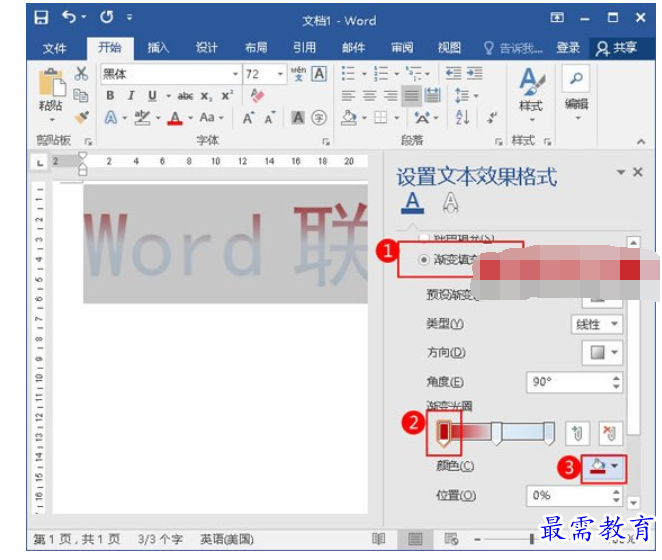Clear all formatting with eraser icon
This screenshot has height=560, width=662.
pyautogui.click(x=257, y=95)
